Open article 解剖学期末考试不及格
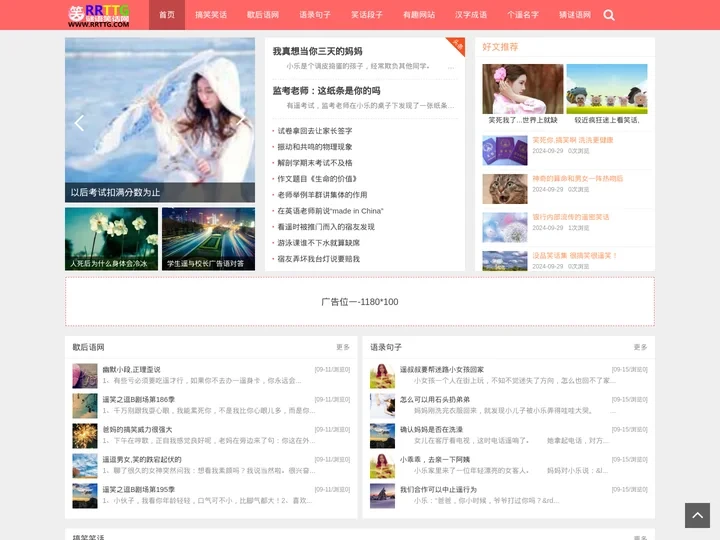 pos(315,163)
